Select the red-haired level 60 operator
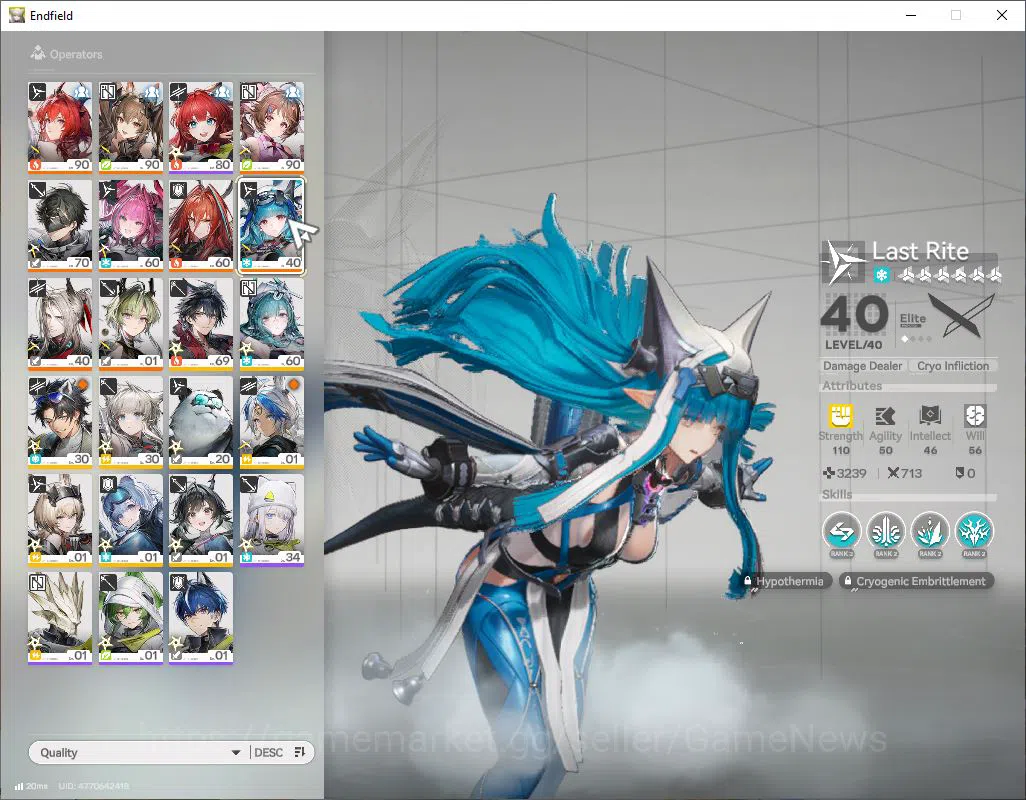 click(201, 226)
